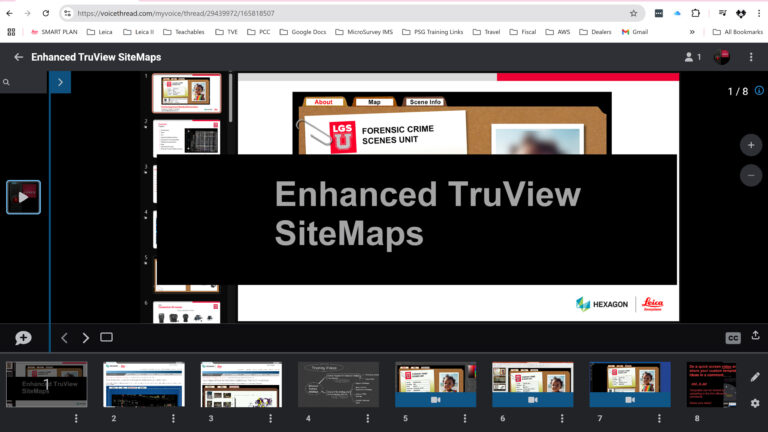Toggle the full-screen rectangle view icon
This screenshot has height=432, width=768.
[106, 338]
